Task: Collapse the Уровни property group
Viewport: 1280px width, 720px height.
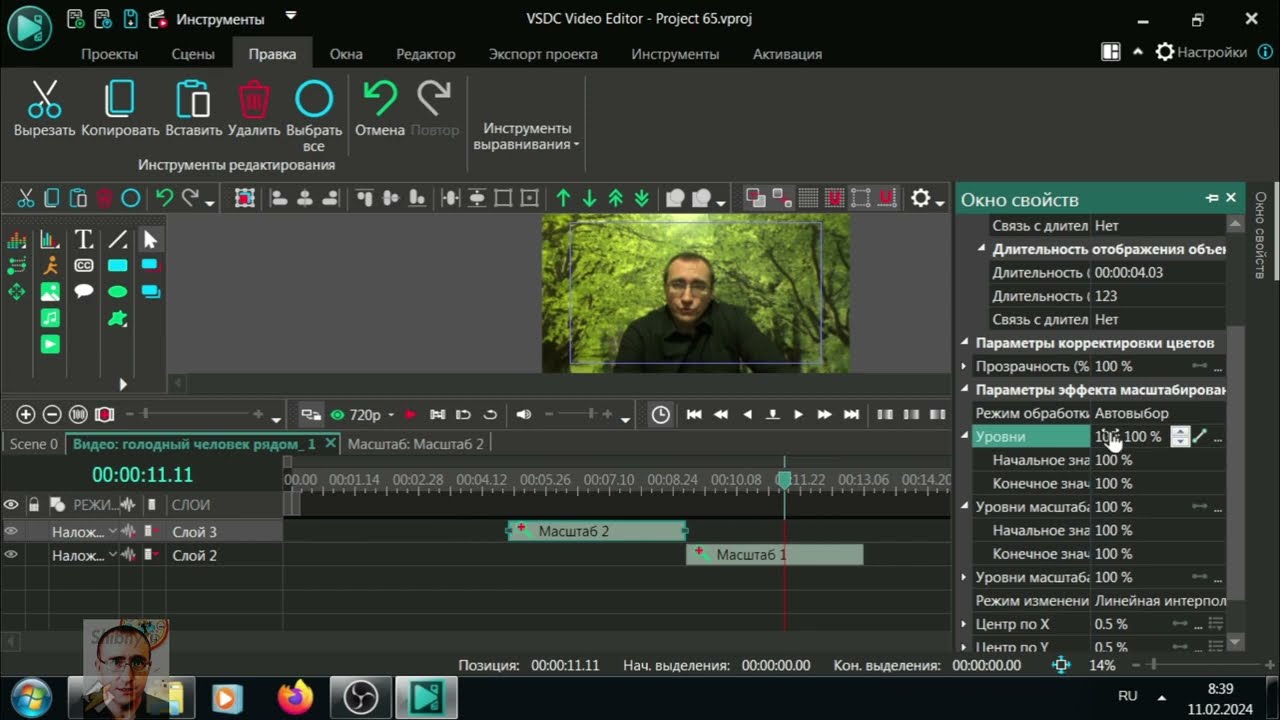Action: tap(966, 436)
